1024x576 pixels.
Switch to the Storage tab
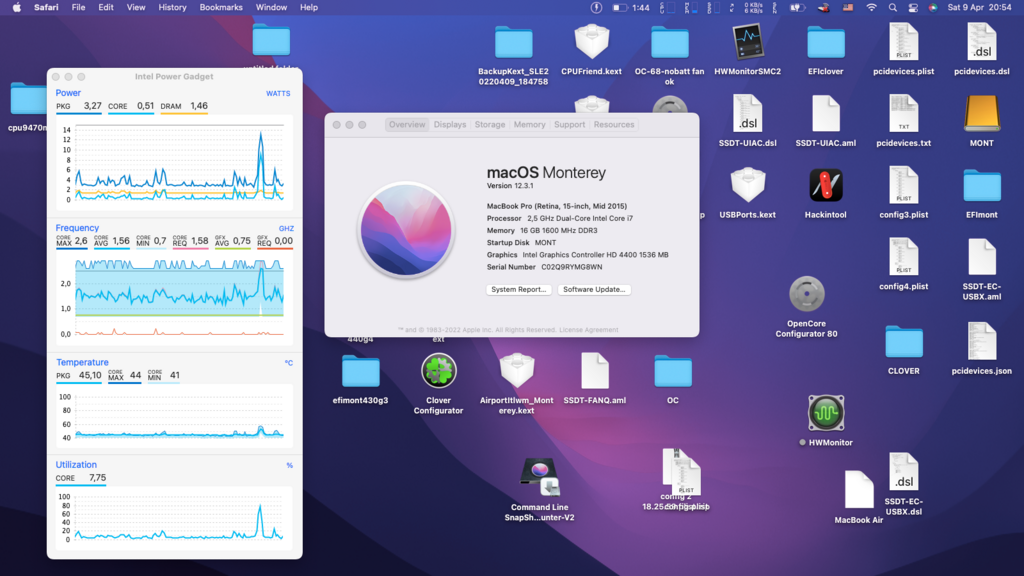click(490, 125)
